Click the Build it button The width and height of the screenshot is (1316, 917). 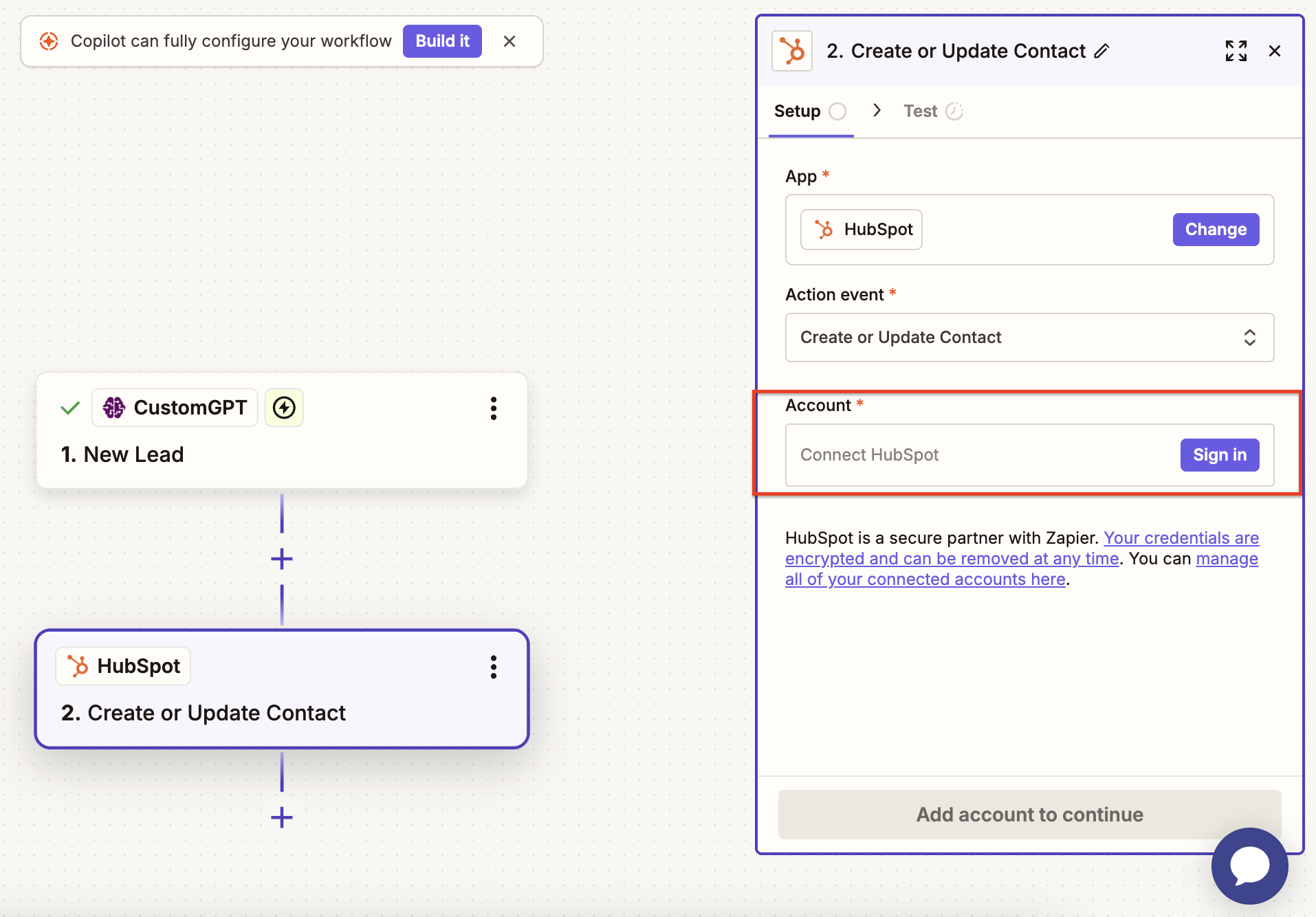click(x=442, y=41)
